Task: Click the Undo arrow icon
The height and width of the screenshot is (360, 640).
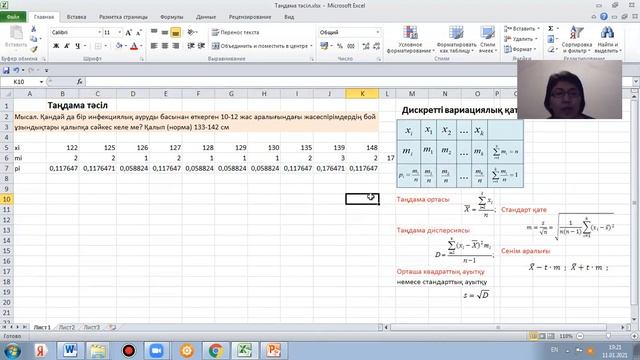Action: [x=16, y=70]
